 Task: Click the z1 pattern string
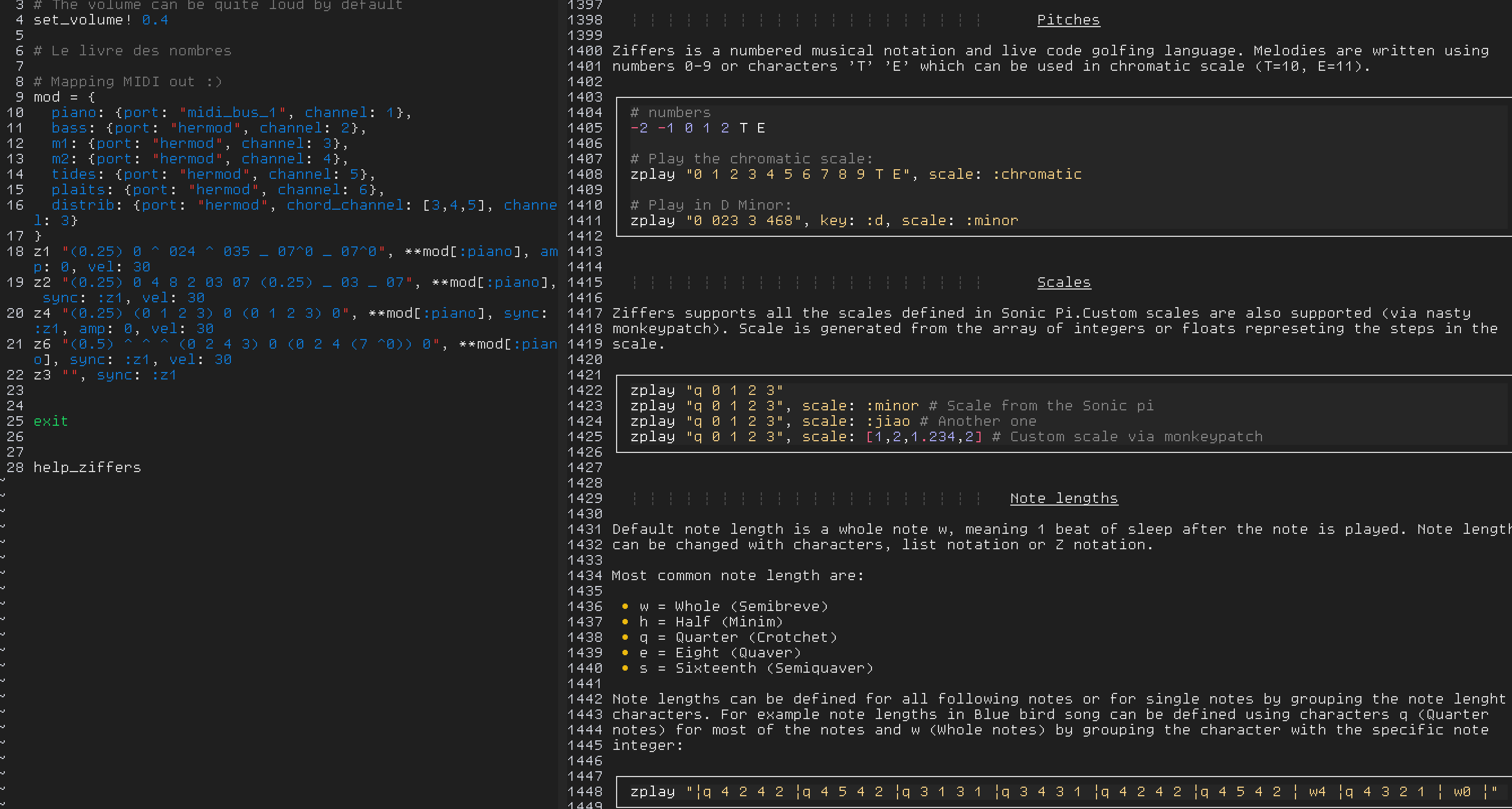pyautogui.click(x=223, y=252)
